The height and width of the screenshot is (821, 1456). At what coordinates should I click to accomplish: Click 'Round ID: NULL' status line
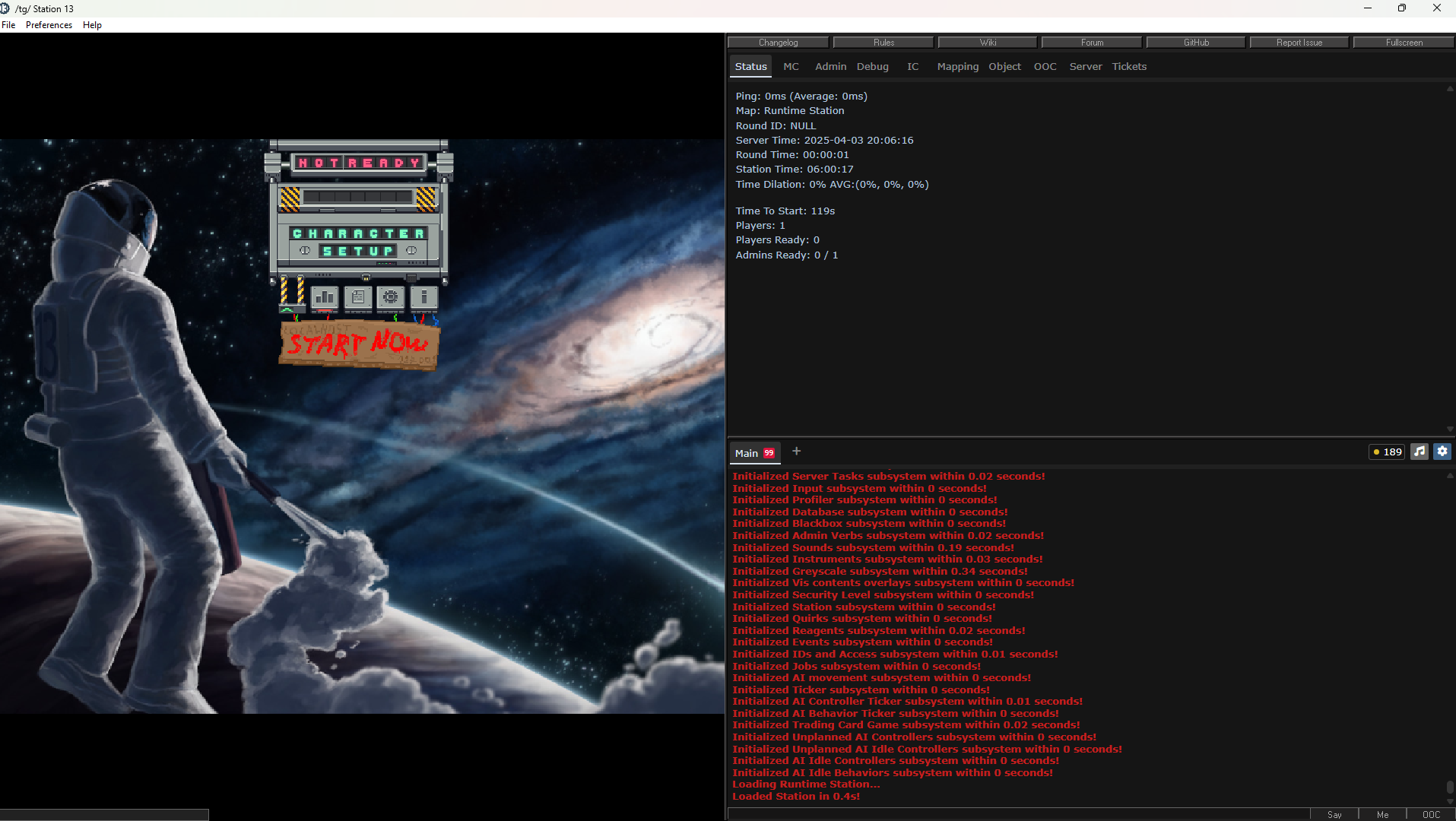point(776,126)
